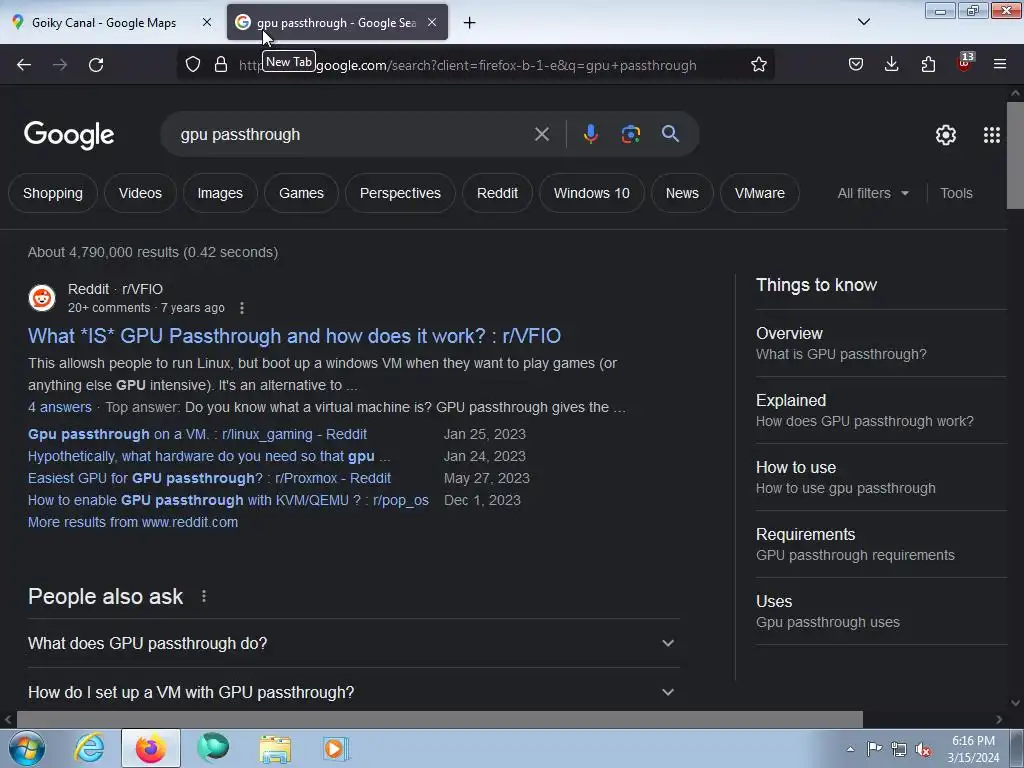Start voice search with the microphone icon

point(590,134)
